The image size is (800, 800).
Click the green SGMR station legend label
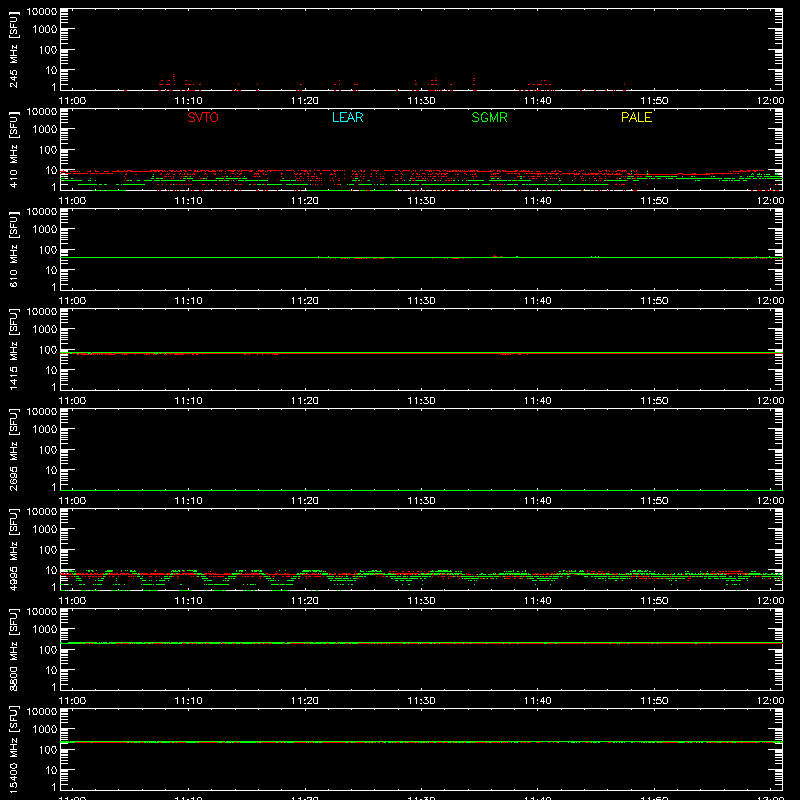(489, 117)
